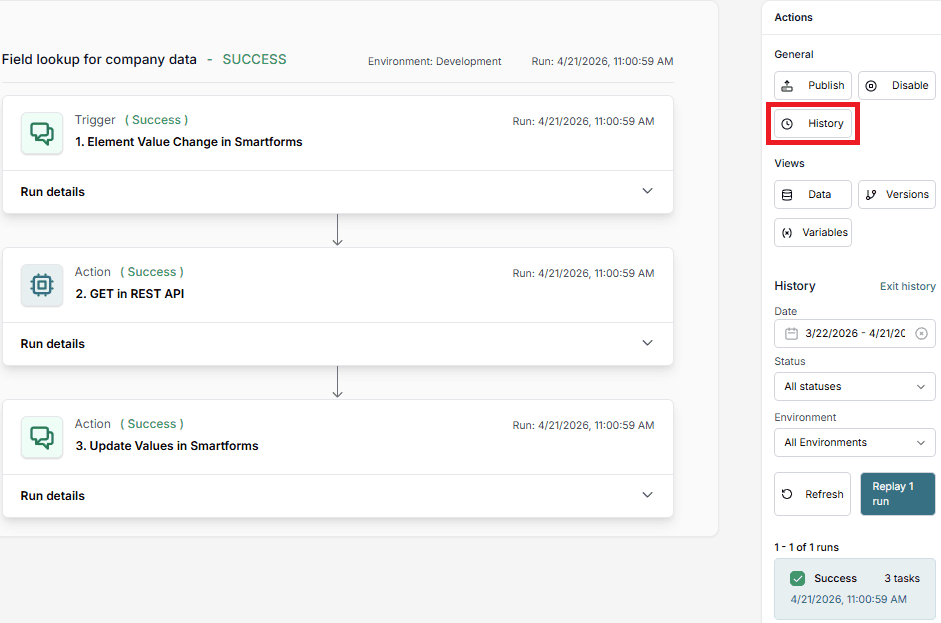Click the Refresh button
Viewport: 941px width, 623px height.
tap(813, 494)
